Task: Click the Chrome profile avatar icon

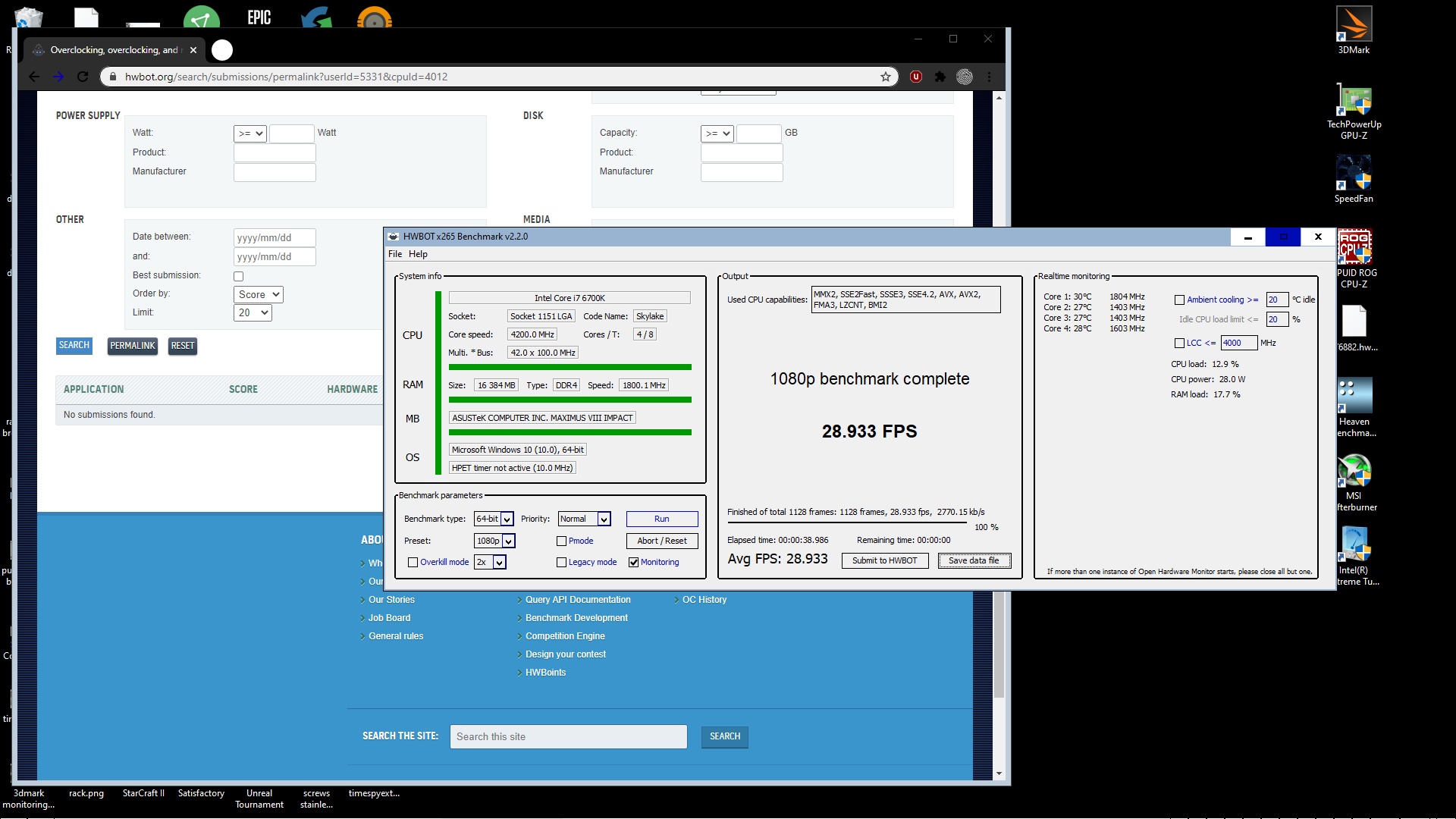Action: tap(965, 77)
